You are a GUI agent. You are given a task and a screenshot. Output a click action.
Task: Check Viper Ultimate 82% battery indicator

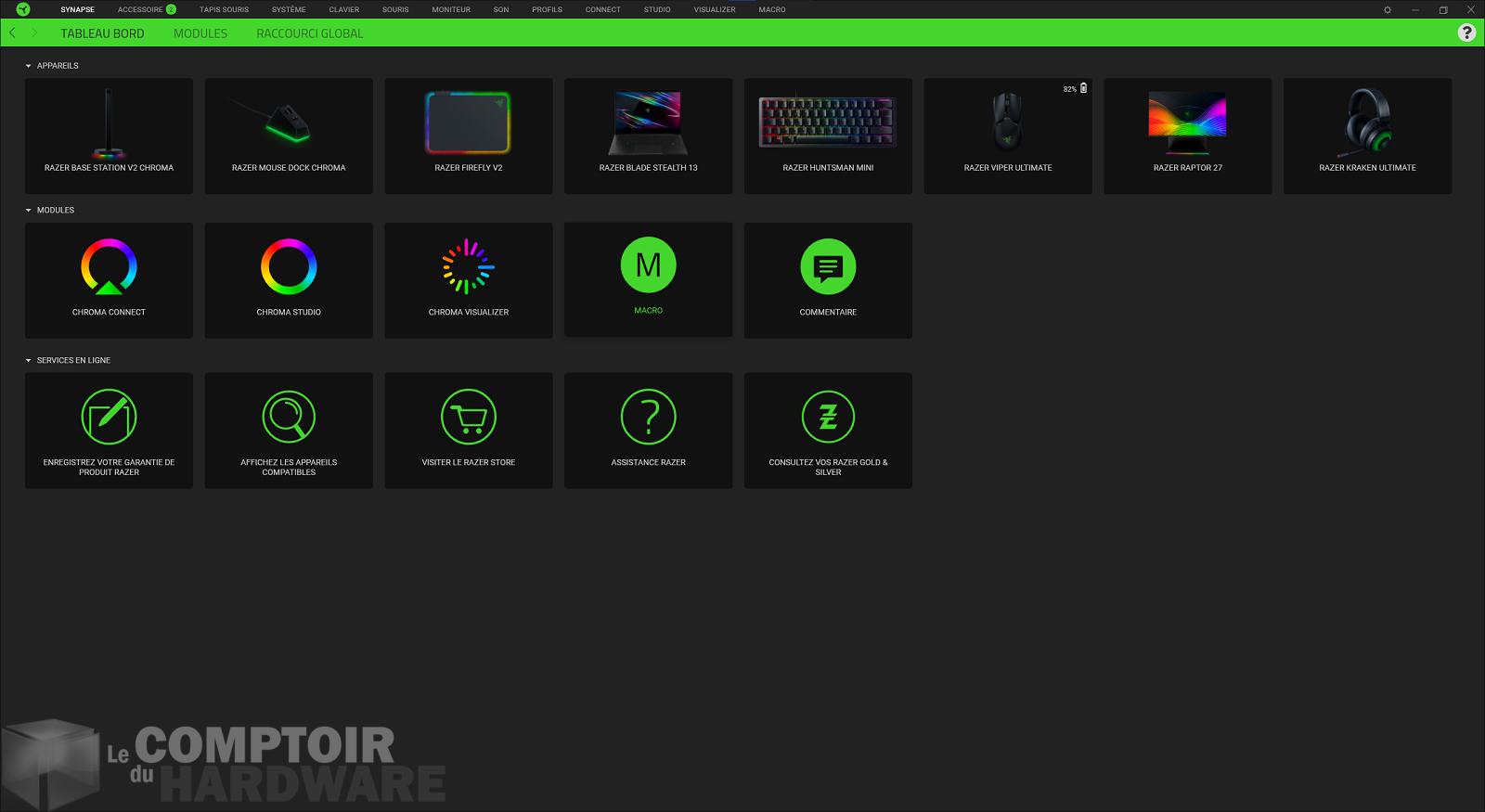1076,88
